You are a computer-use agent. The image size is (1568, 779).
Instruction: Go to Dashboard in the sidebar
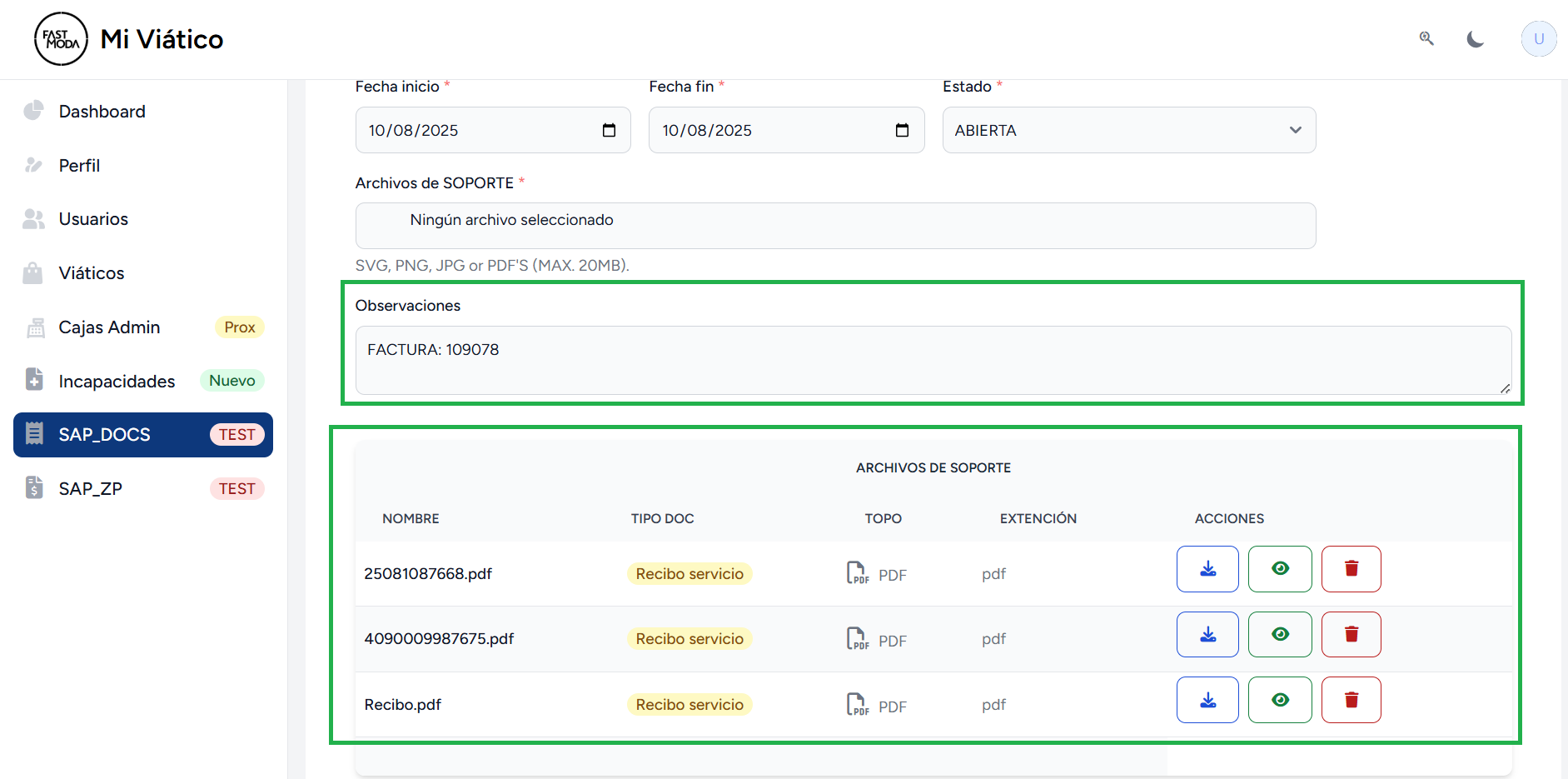[102, 112]
